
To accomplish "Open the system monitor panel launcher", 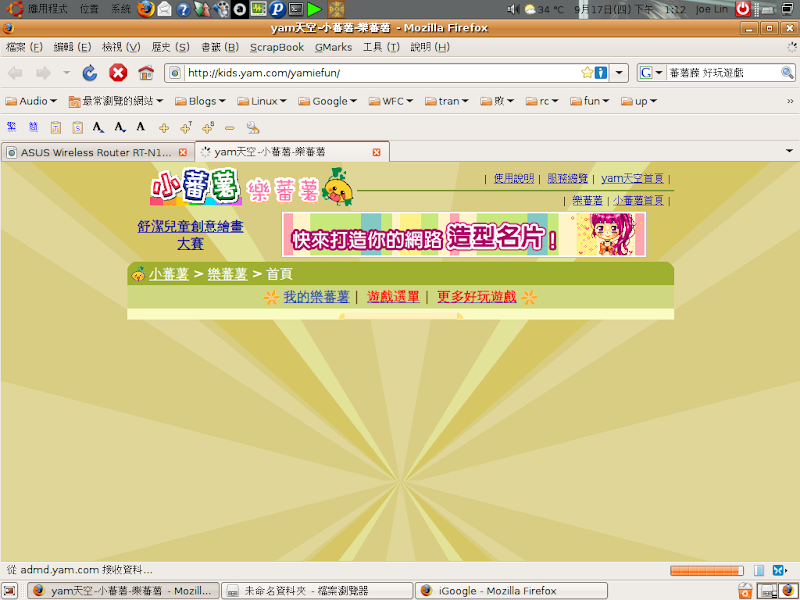I will (259, 9).
